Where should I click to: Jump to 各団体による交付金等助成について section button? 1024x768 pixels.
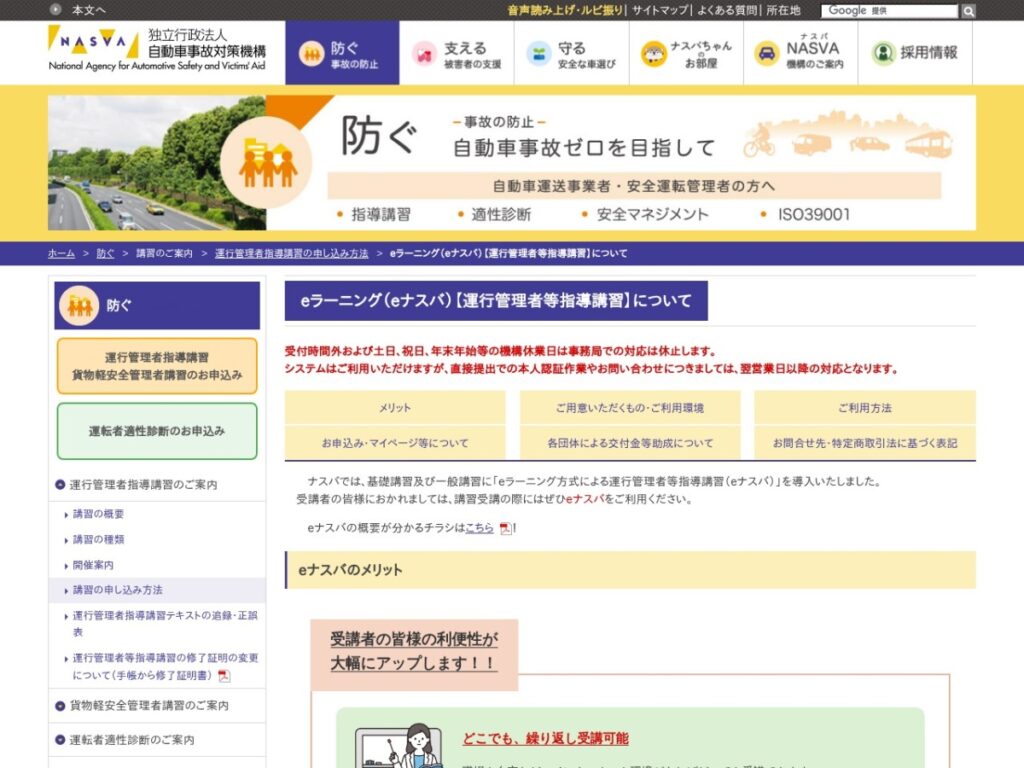click(630, 443)
